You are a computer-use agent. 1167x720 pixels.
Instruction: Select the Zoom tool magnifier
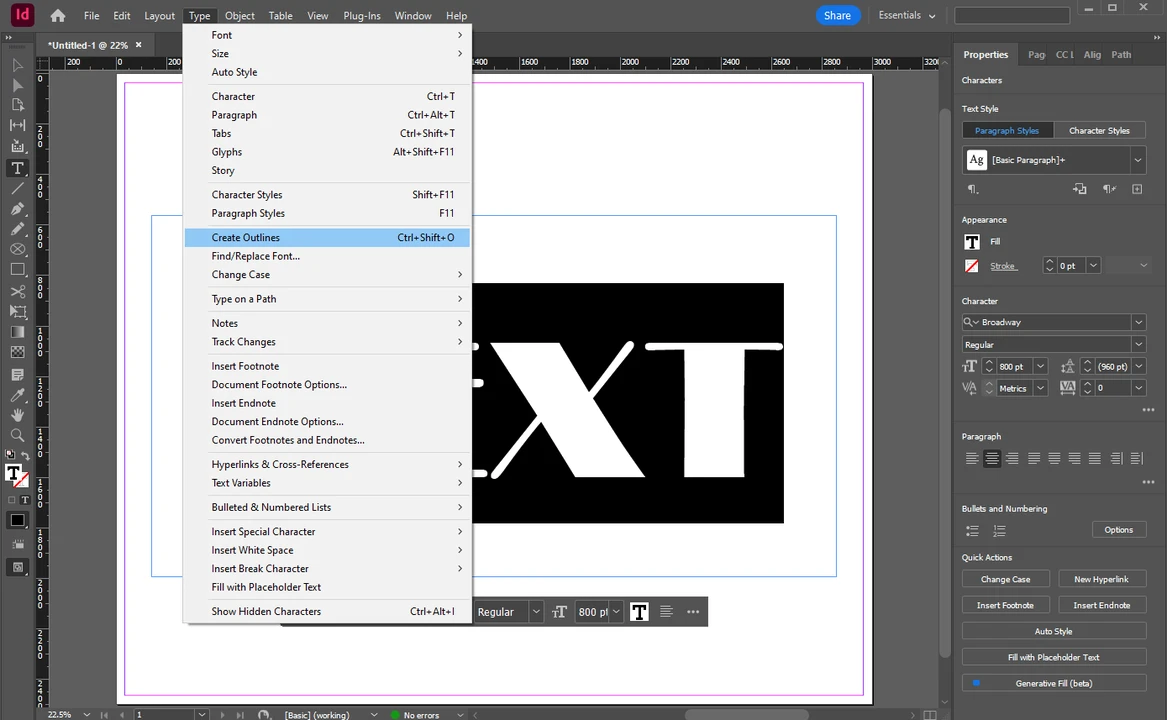(x=17, y=435)
